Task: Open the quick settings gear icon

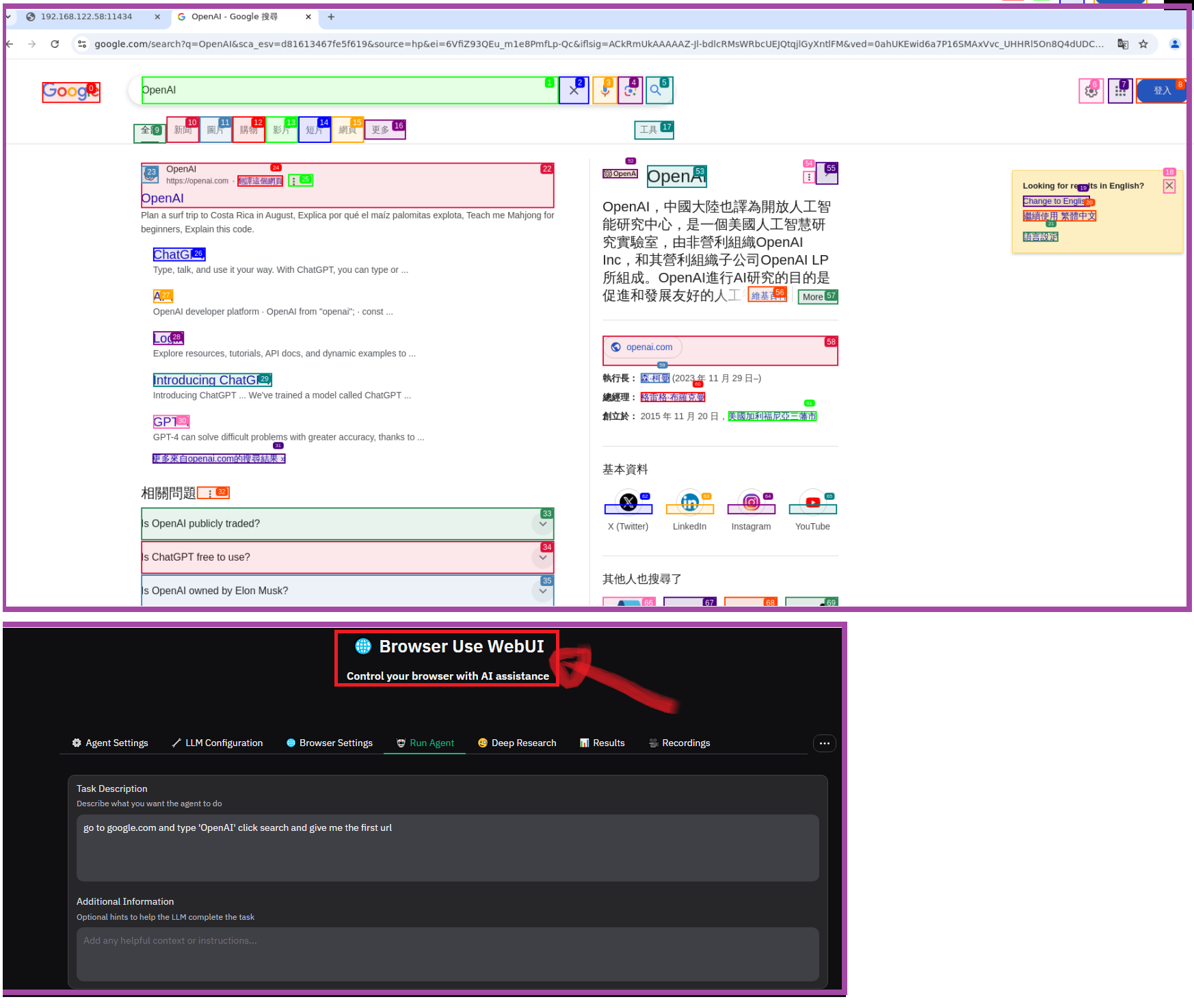Action: pos(1091,90)
